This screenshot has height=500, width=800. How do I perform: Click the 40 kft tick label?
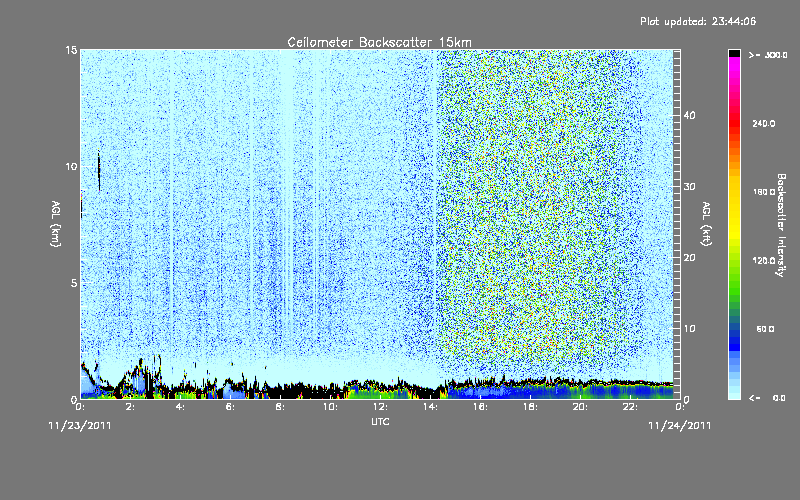pyautogui.click(x=689, y=115)
